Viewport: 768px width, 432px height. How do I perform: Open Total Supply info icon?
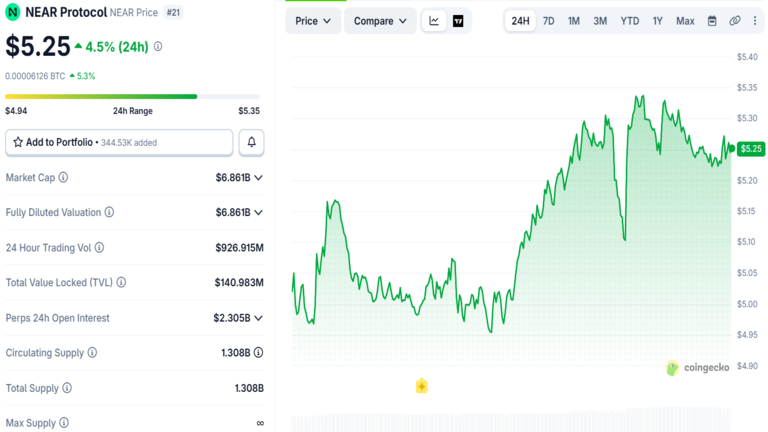67,388
